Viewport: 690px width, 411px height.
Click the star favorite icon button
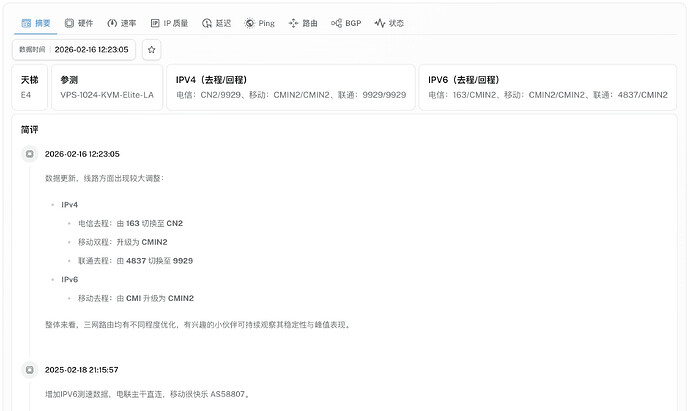click(x=151, y=50)
